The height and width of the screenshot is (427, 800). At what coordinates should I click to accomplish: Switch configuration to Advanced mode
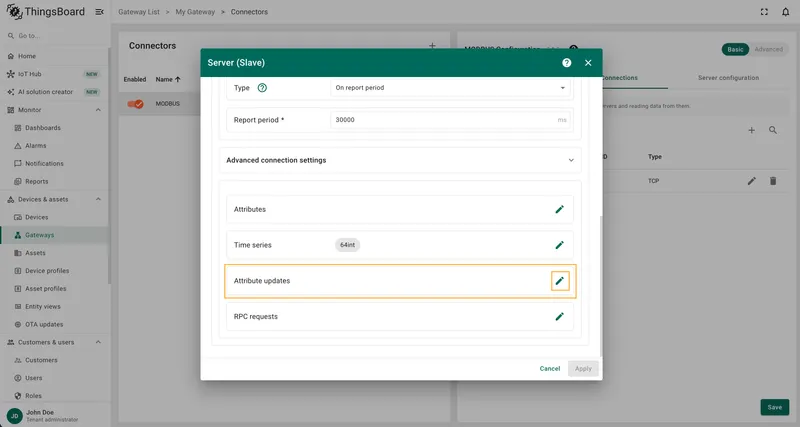click(768, 49)
